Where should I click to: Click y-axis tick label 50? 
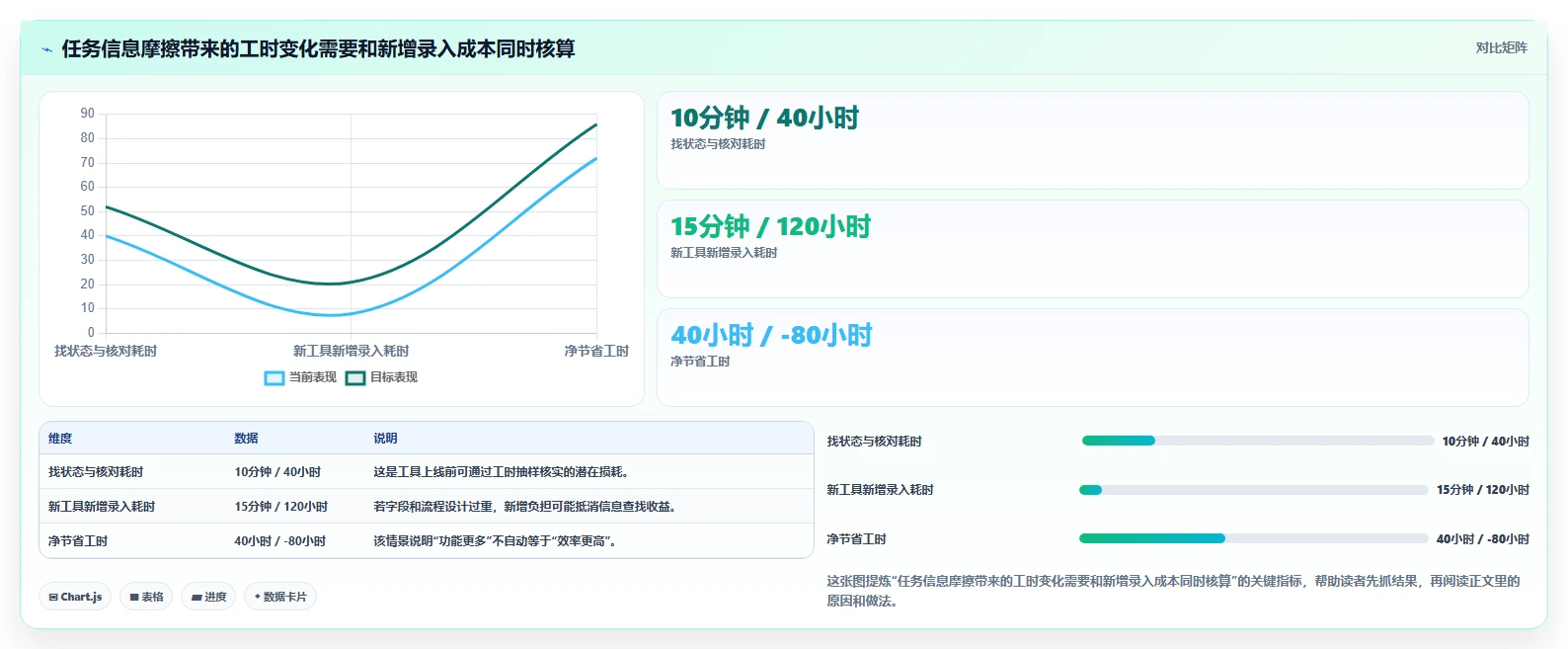click(88, 210)
